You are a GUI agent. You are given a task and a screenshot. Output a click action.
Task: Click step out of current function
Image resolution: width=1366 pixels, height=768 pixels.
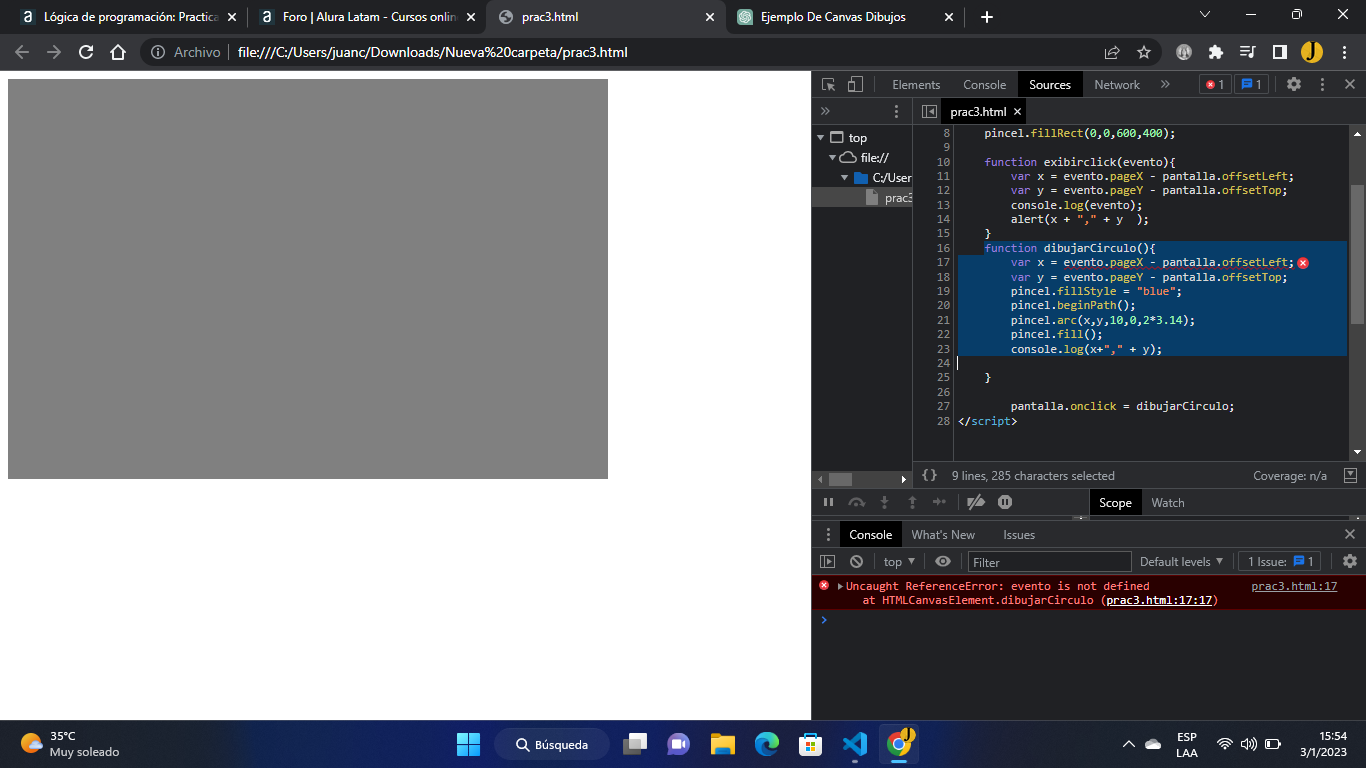click(912, 502)
